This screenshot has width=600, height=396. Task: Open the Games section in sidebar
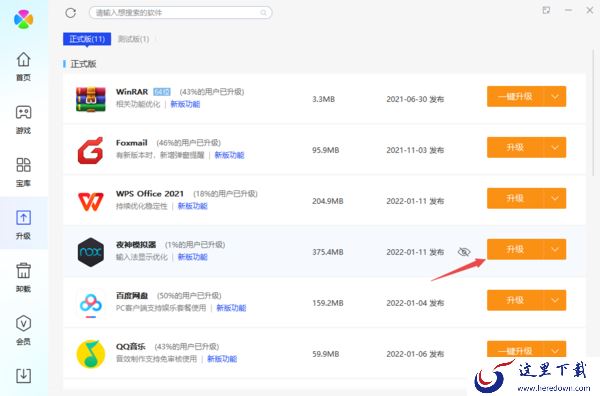click(x=23, y=119)
